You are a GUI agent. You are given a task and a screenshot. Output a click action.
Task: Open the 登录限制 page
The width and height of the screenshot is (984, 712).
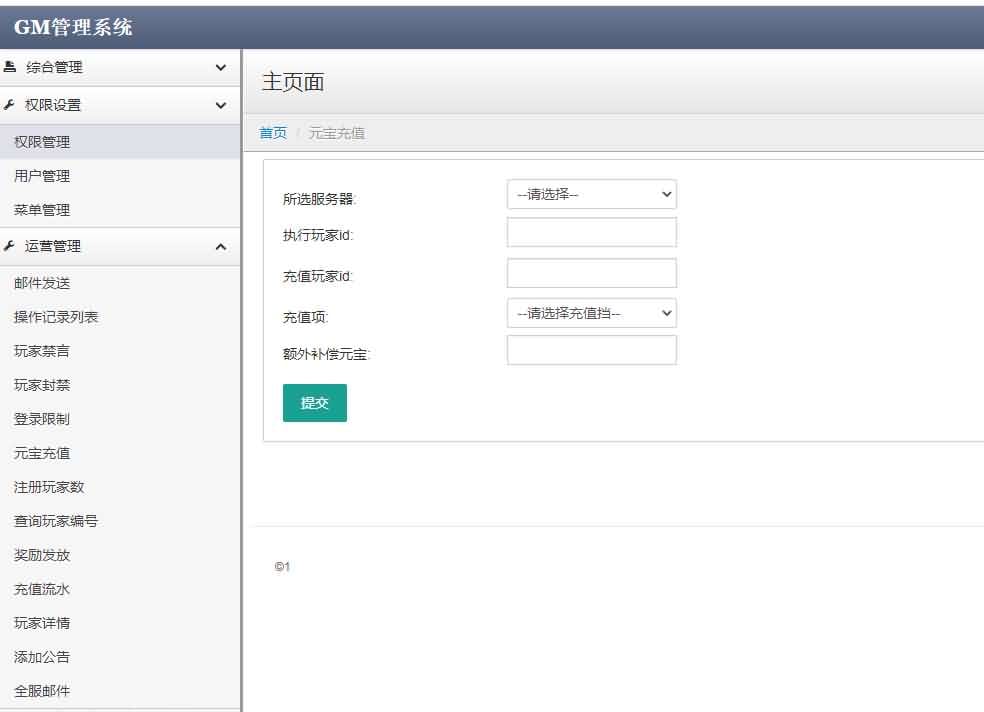coord(44,418)
